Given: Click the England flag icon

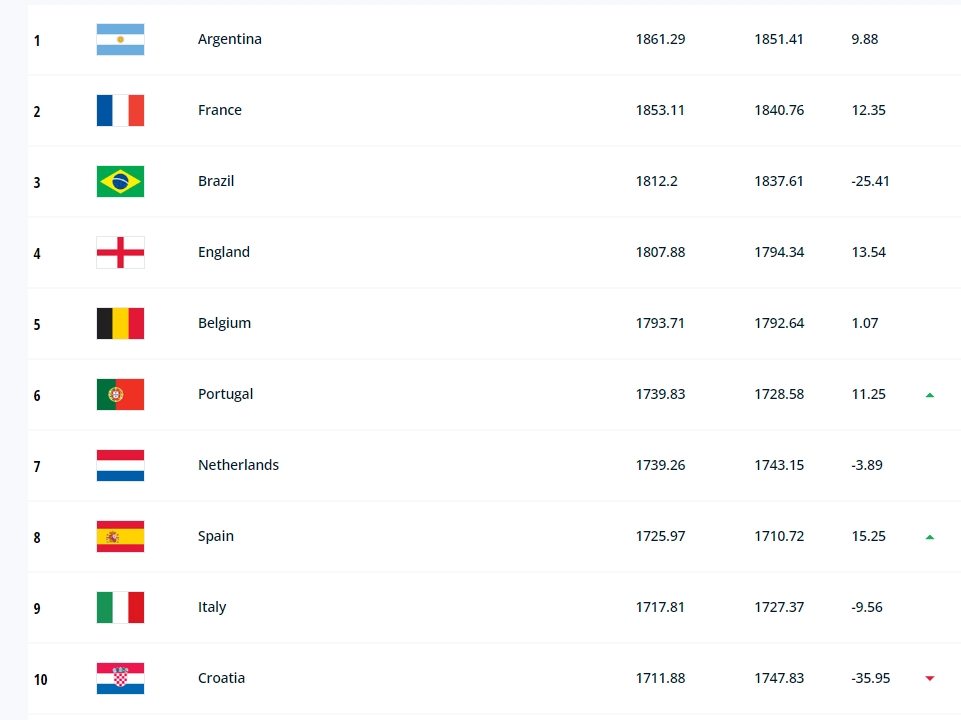Looking at the screenshot, I should coord(120,253).
